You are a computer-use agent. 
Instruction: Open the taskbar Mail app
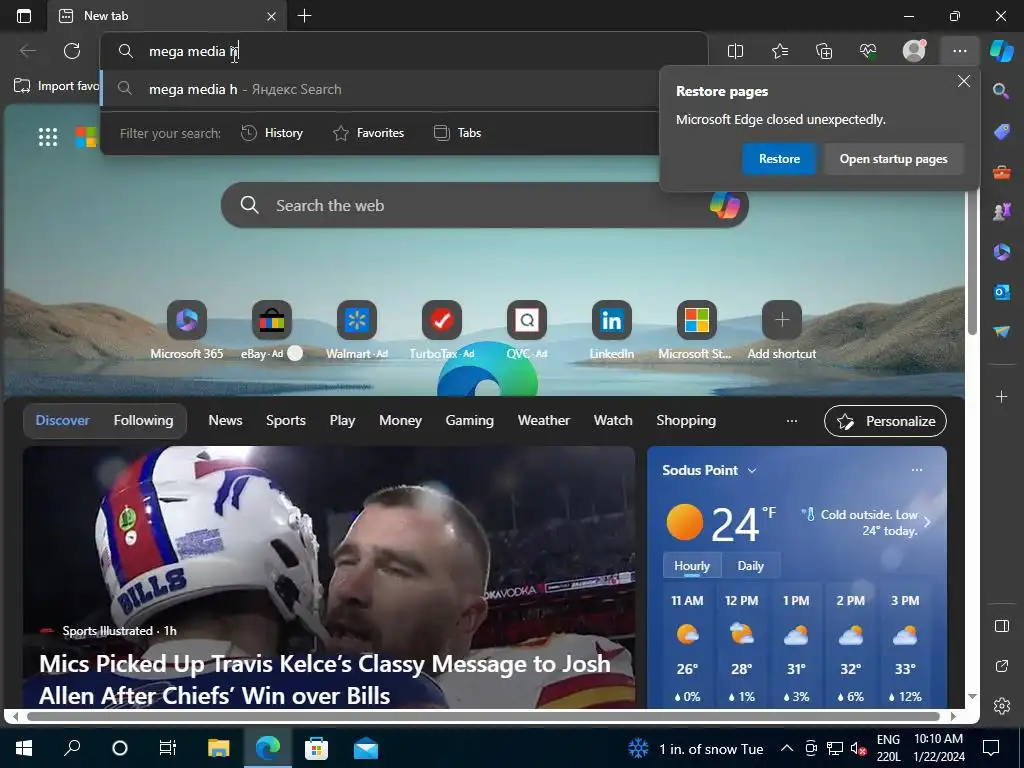point(366,748)
